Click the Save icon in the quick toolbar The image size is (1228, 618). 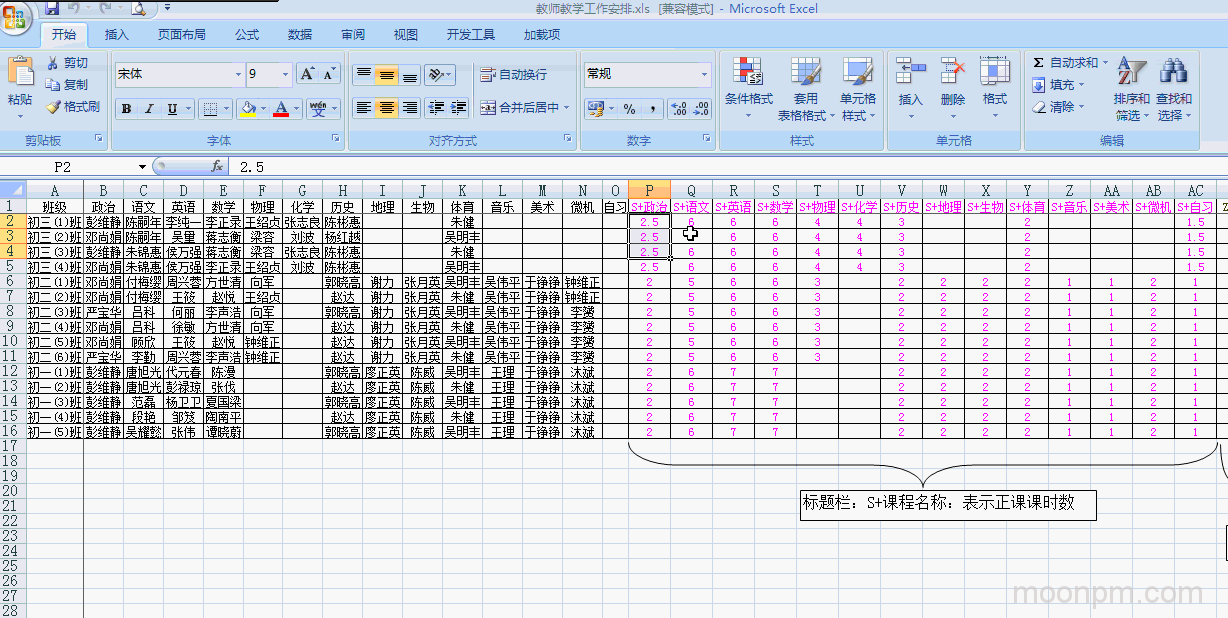click(x=52, y=8)
